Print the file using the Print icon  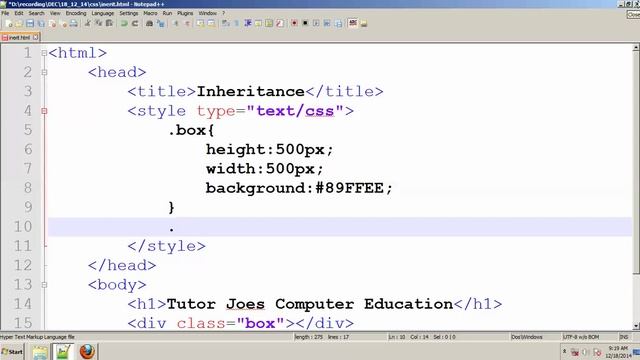click(x=73, y=23)
